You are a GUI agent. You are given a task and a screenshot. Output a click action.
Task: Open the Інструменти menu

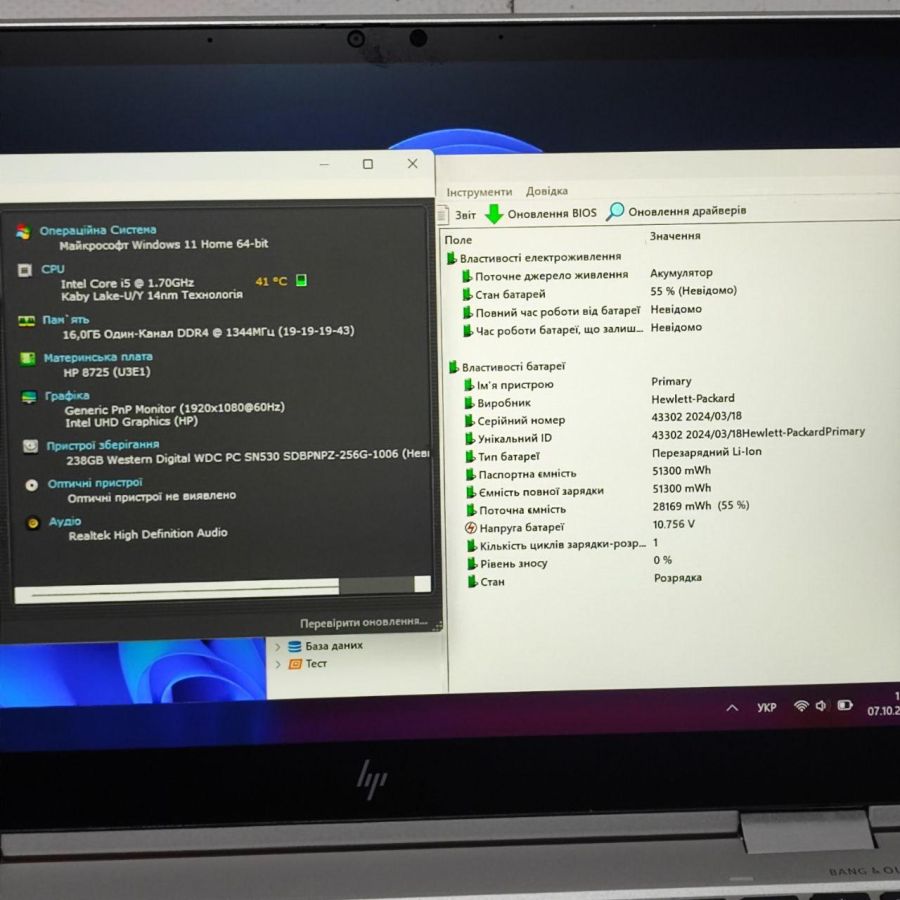(x=479, y=192)
